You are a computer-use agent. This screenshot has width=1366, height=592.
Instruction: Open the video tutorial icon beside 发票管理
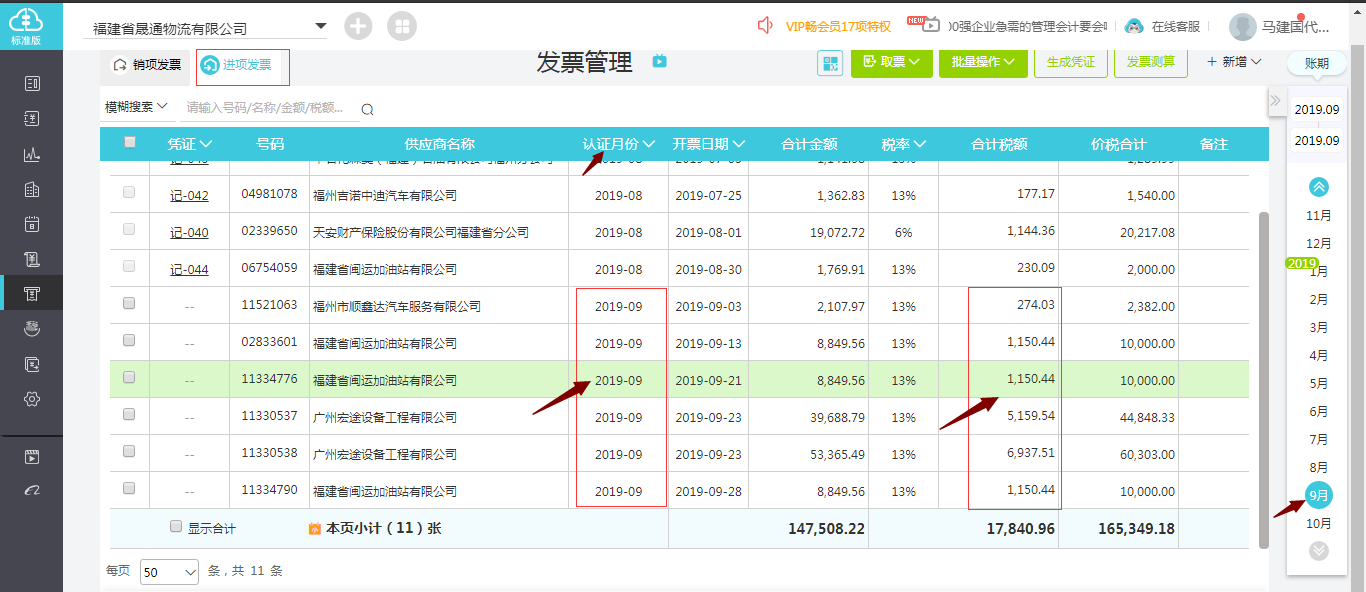coord(660,62)
